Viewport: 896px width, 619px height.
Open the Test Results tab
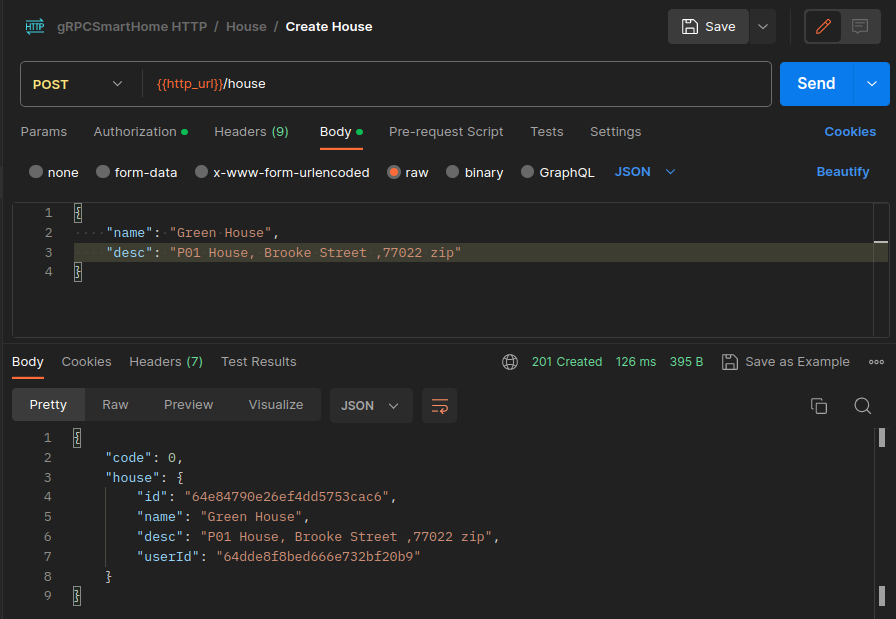pyautogui.click(x=258, y=362)
